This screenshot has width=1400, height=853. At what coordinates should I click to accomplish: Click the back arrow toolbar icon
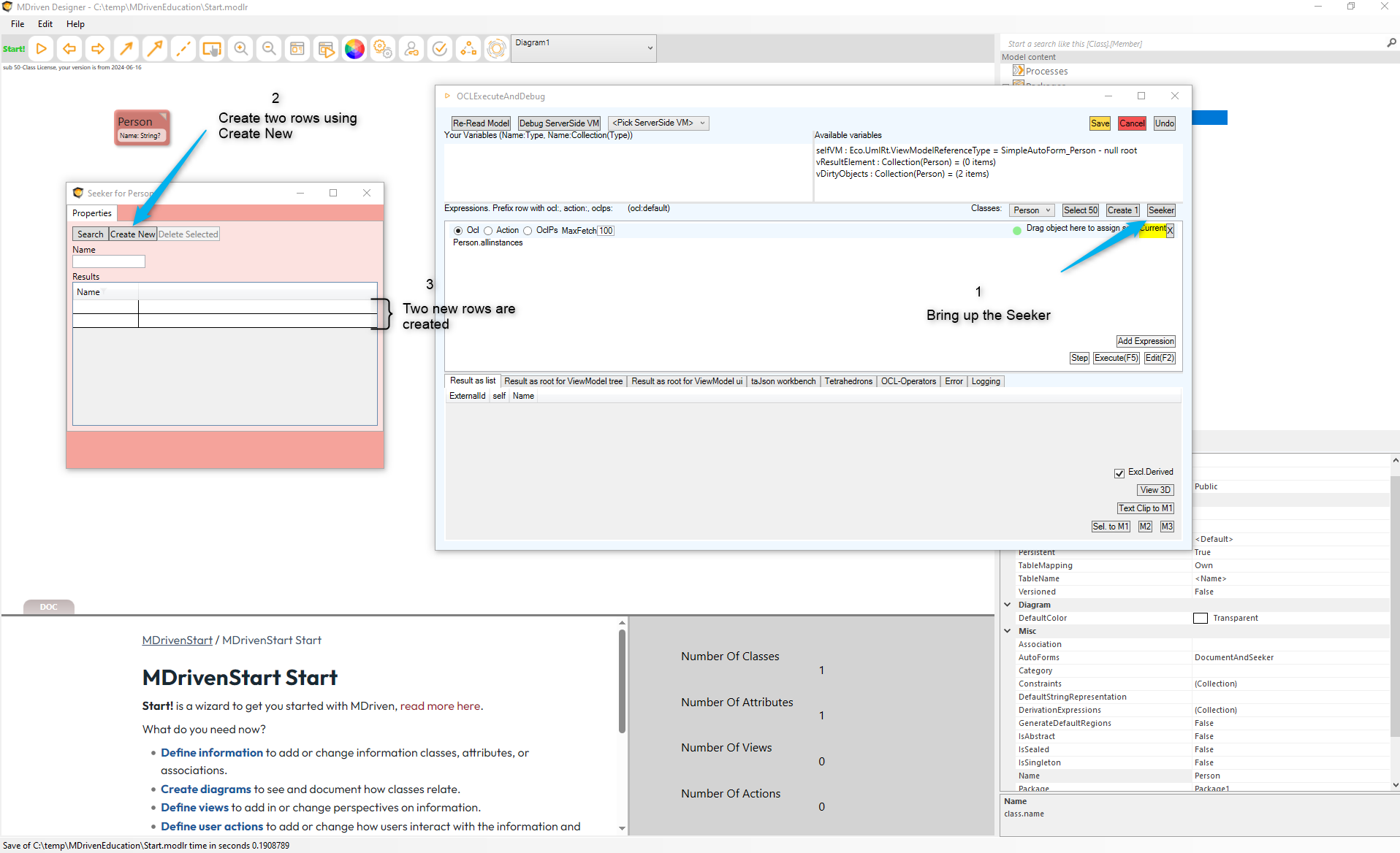69,49
